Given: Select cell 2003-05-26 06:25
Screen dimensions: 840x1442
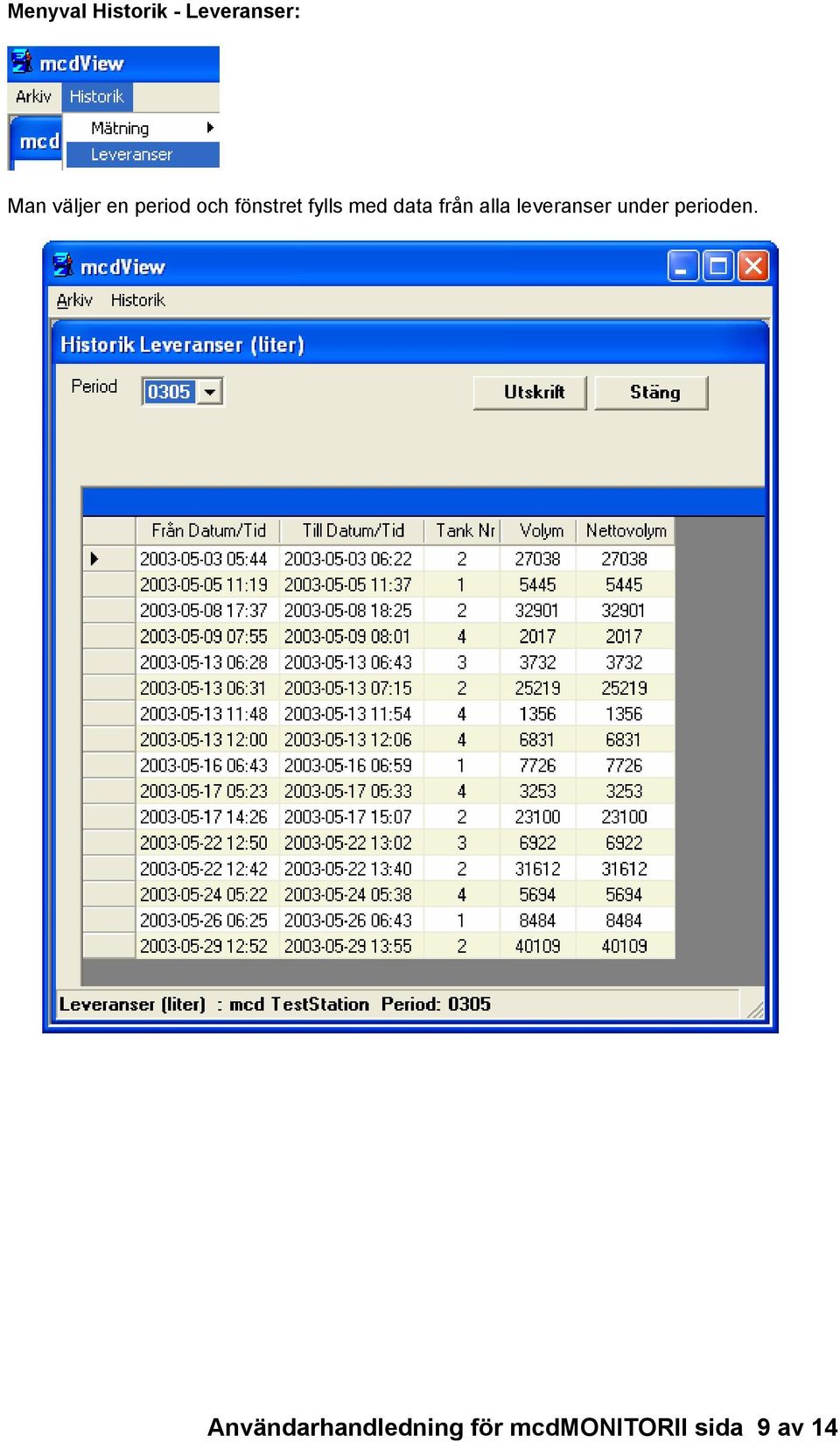Looking at the screenshot, I should [x=208, y=920].
